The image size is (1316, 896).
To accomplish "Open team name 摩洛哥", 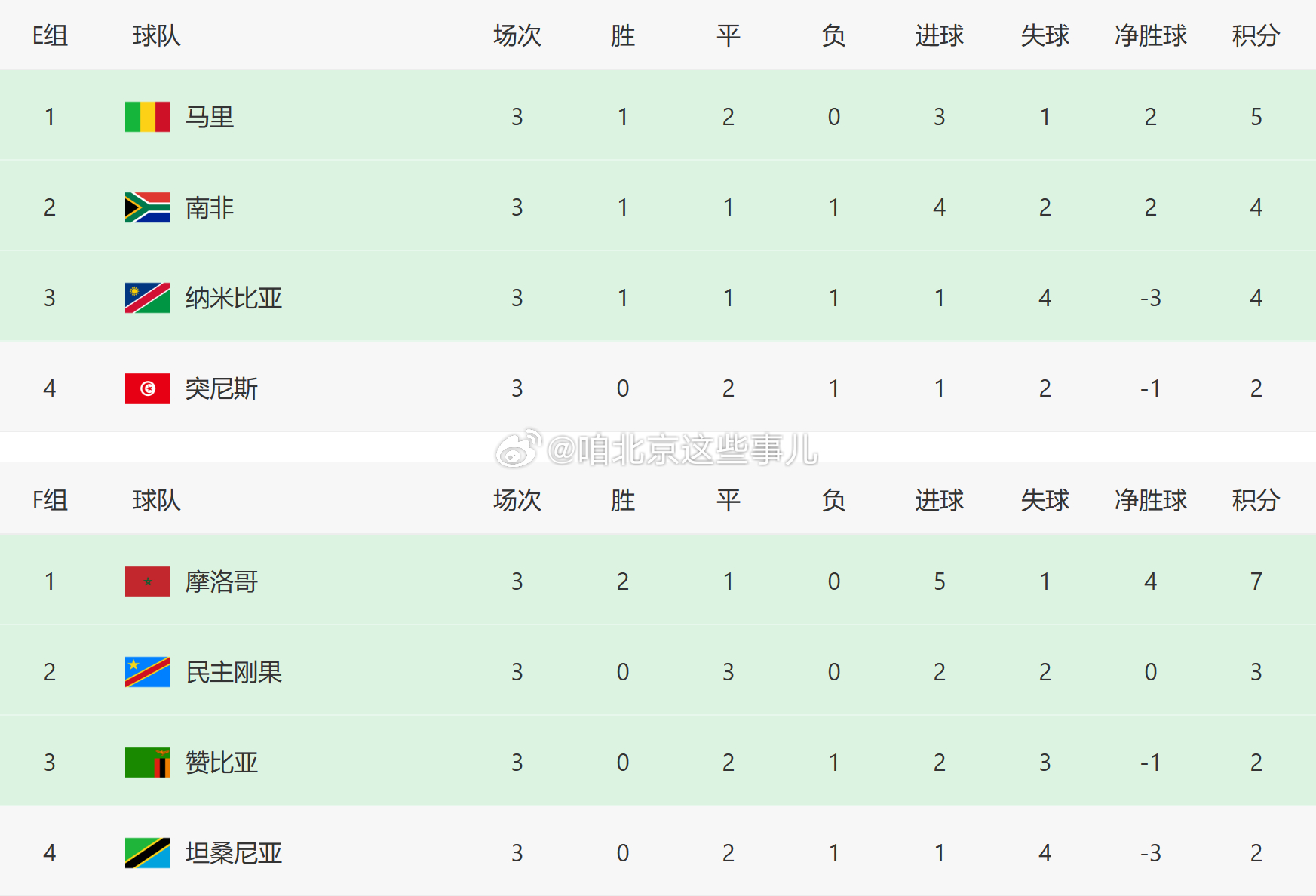I will (x=222, y=581).
